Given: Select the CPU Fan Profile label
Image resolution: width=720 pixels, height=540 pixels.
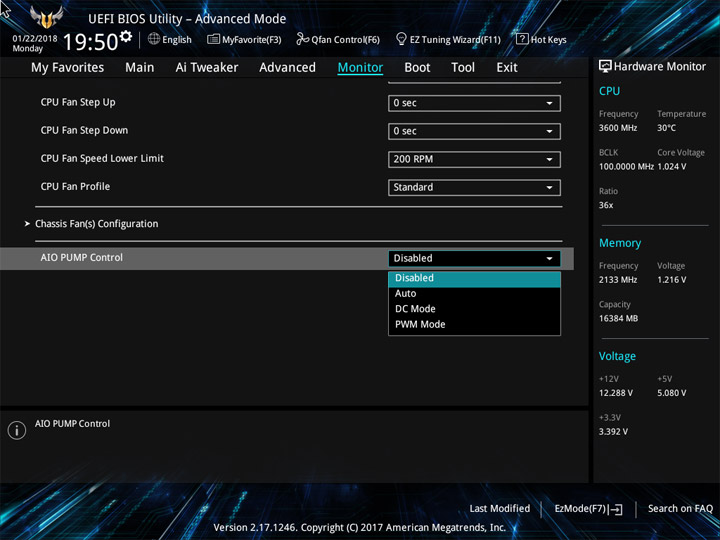Looking at the screenshot, I should pos(75,186).
